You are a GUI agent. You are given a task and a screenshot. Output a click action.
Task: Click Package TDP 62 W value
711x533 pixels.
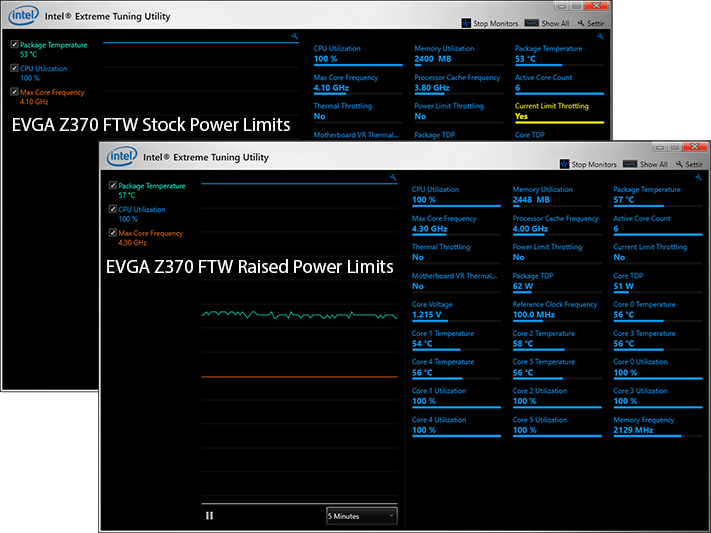(523, 286)
